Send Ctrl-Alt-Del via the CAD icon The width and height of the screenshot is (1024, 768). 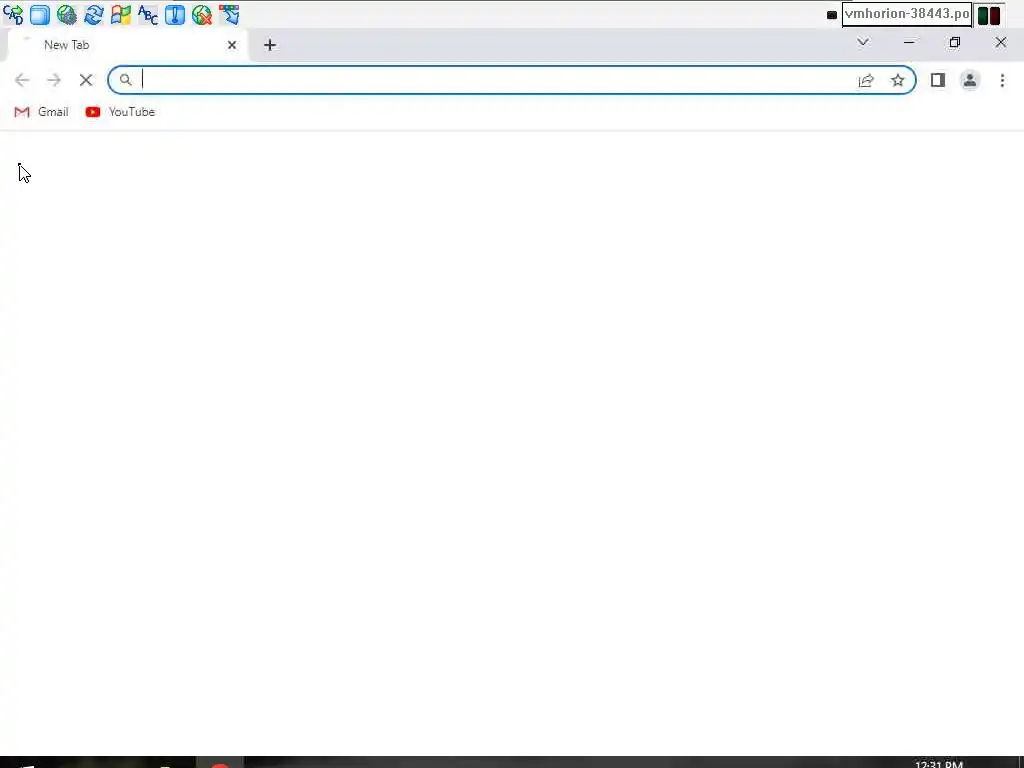pos(13,14)
